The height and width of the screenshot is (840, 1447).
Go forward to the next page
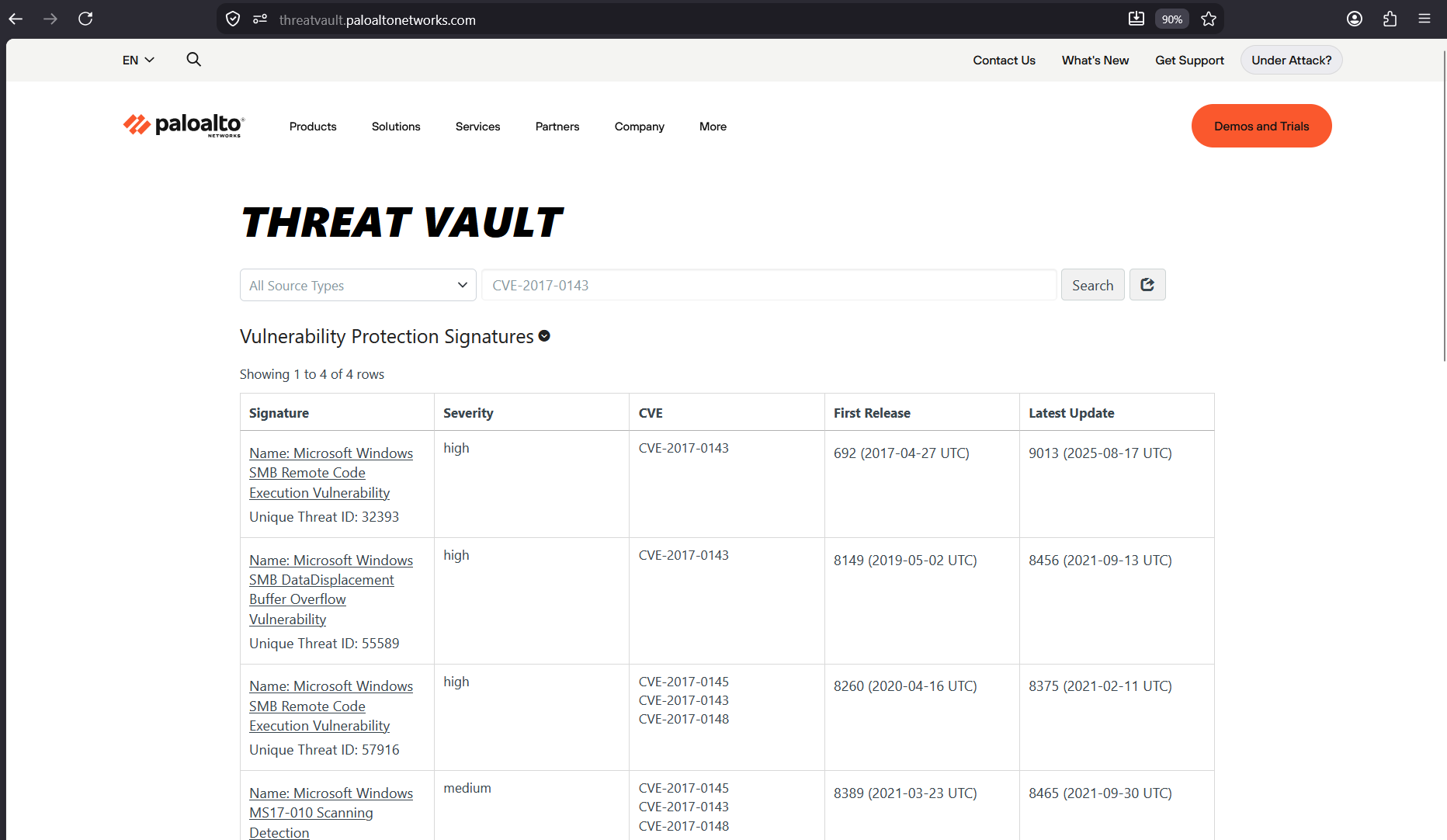[x=50, y=19]
